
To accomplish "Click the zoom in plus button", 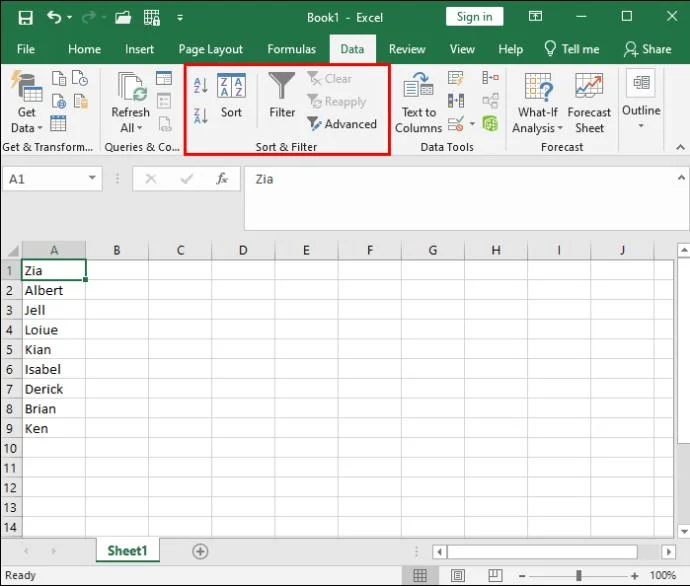I will 635,575.
